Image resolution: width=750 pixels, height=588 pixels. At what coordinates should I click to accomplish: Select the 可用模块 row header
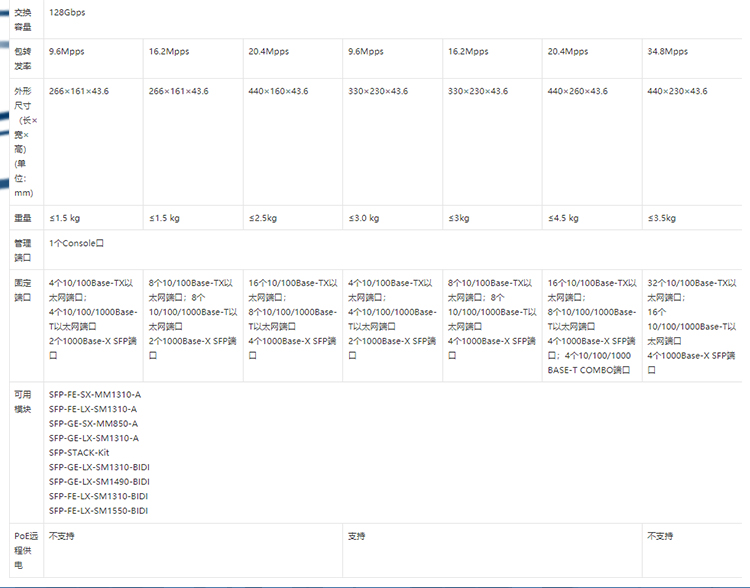[22, 401]
